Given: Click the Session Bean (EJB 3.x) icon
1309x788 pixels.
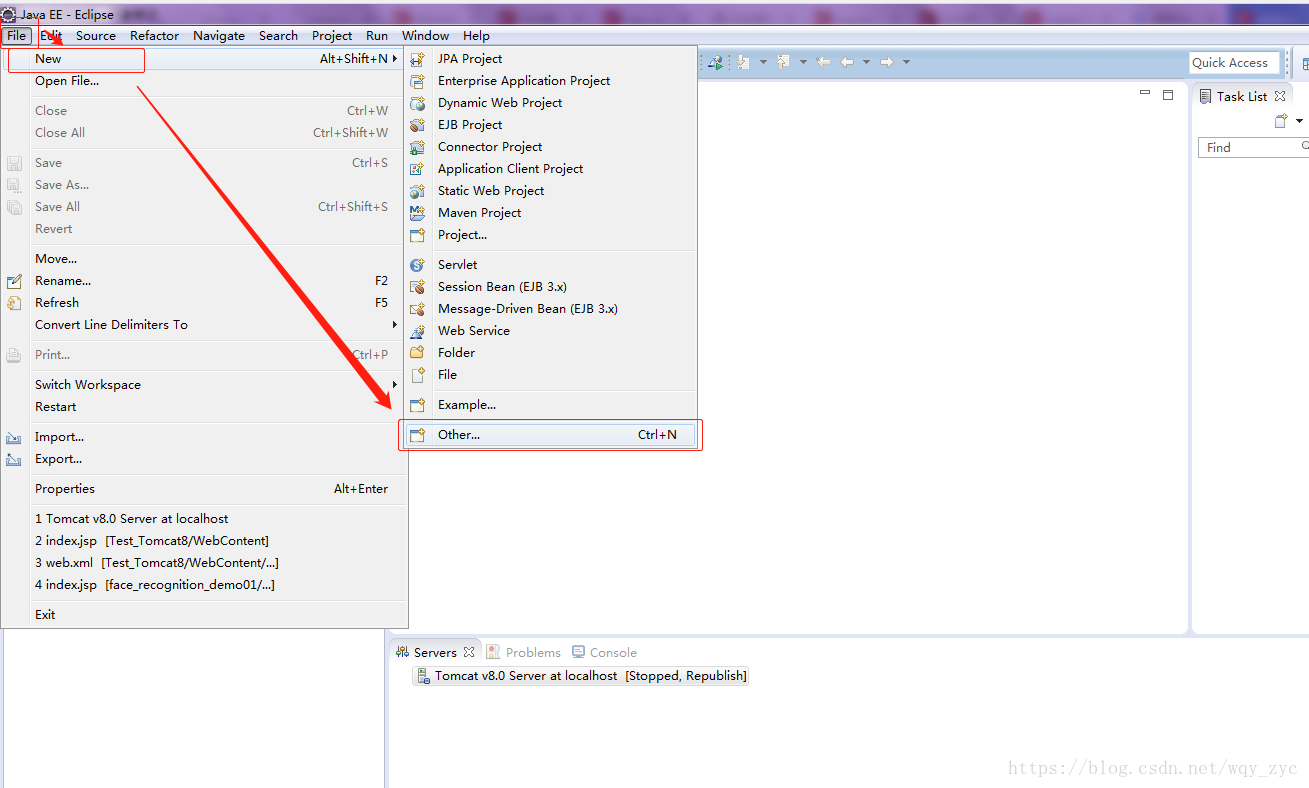Looking at the screenshot, I should (x=418, y=287).
